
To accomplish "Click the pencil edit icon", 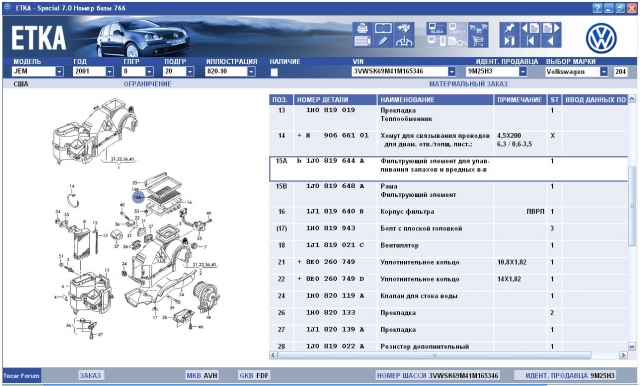I will [383, 41].
